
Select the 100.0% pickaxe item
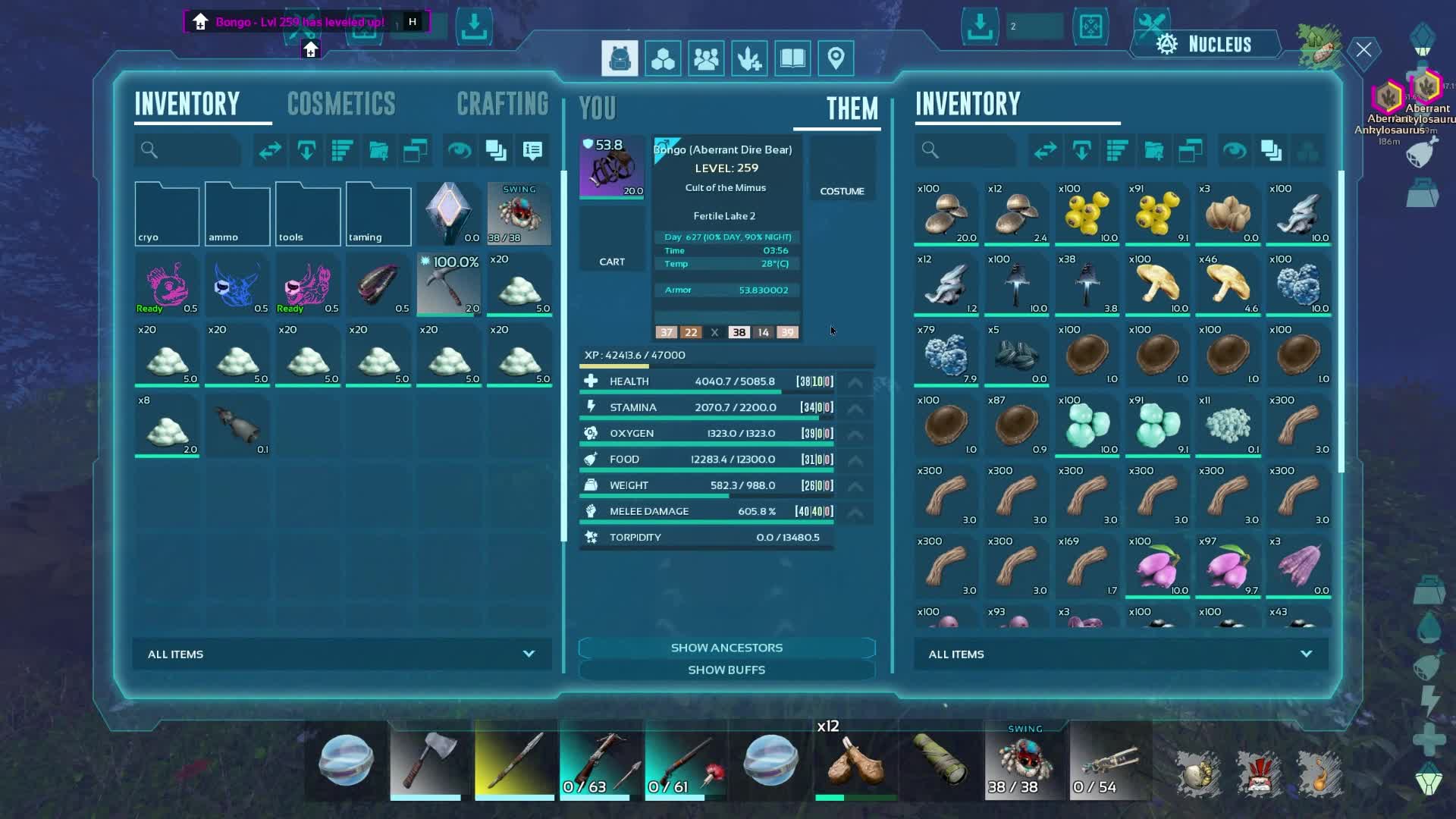tap(449, 284)
